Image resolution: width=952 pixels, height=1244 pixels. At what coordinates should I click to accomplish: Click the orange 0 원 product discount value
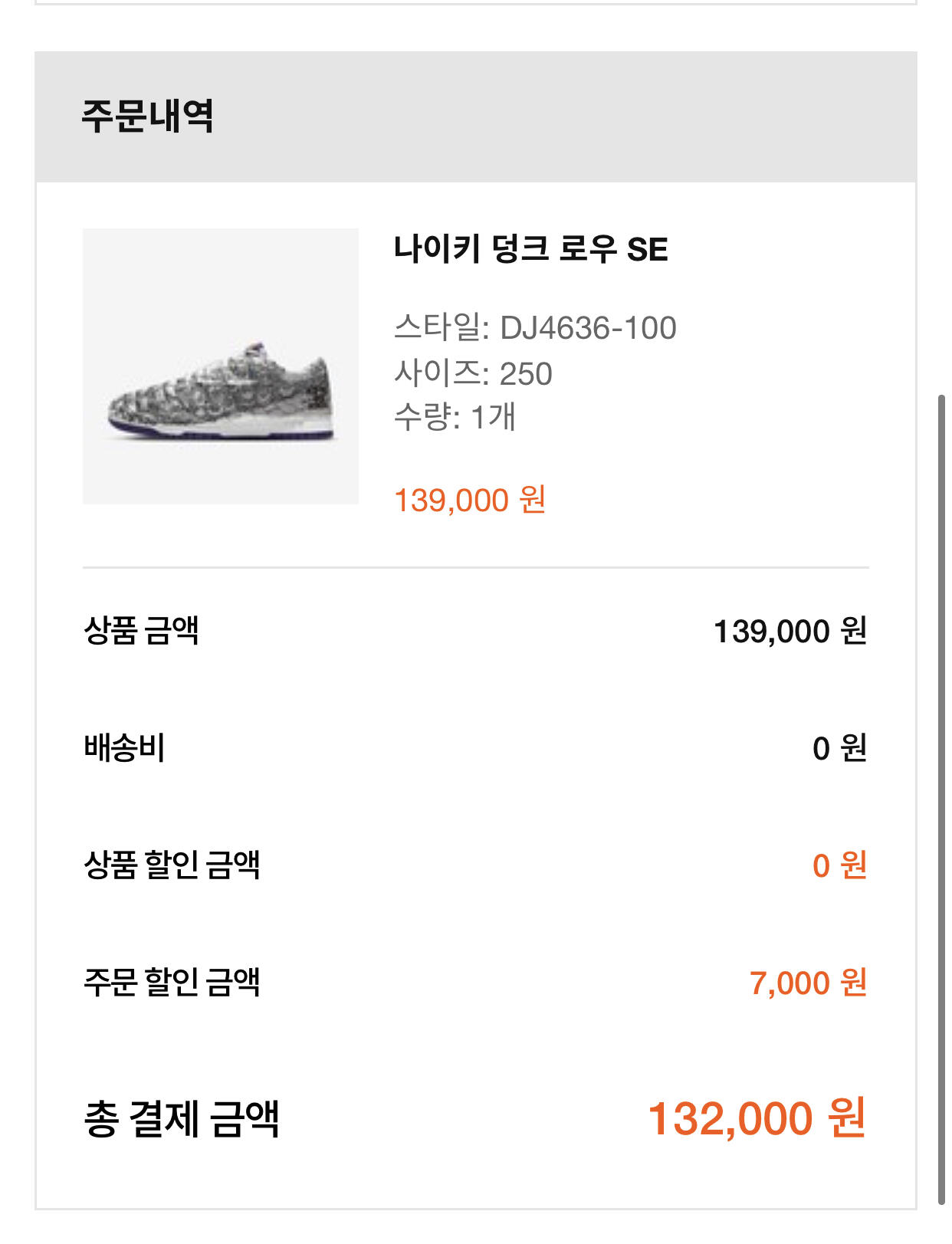pyautogui.click(x=839, y=865)
